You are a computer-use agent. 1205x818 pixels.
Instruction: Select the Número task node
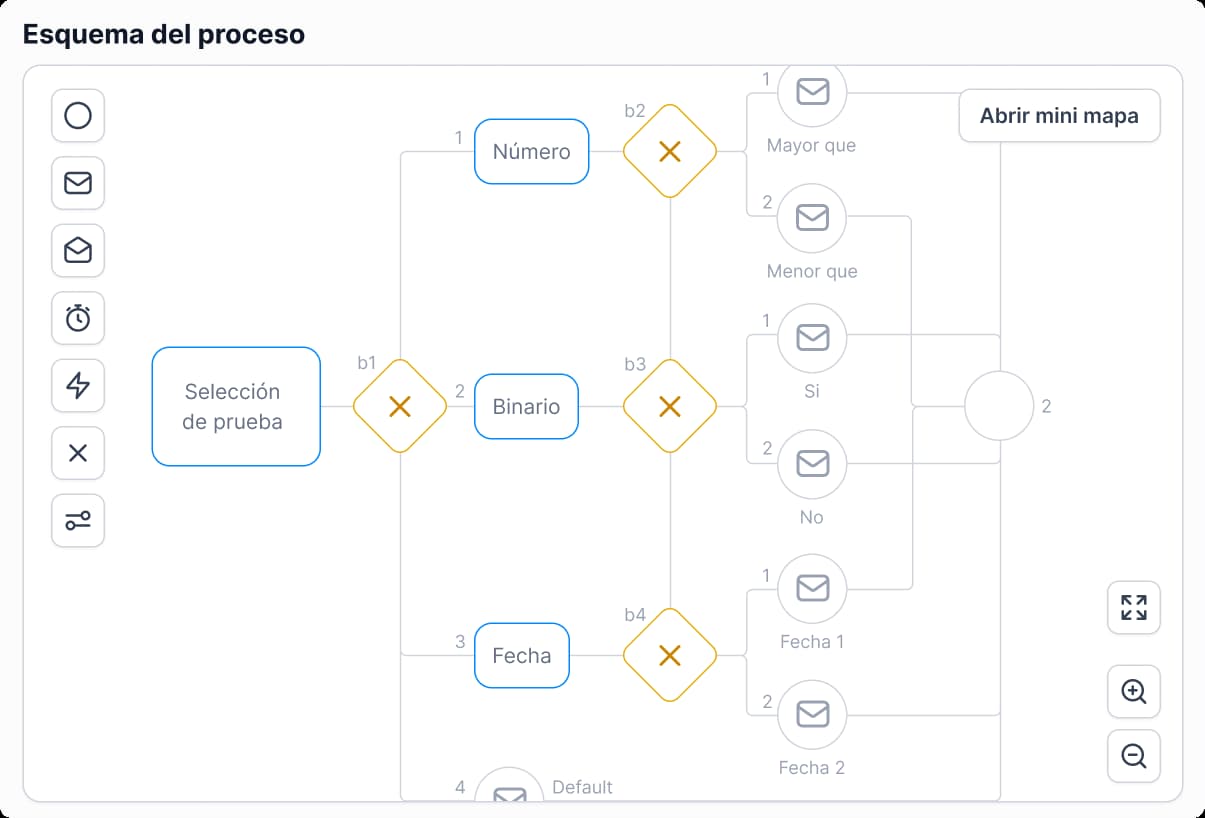pos(531,152)
